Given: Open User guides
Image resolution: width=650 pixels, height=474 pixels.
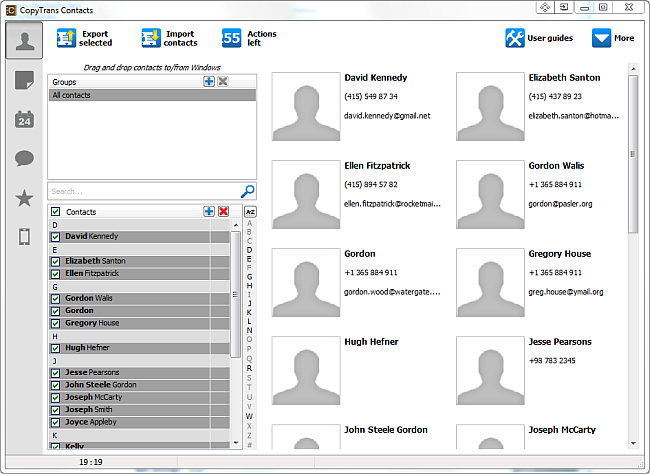Looking at the screenshot, I should click(x=539, y=38).
